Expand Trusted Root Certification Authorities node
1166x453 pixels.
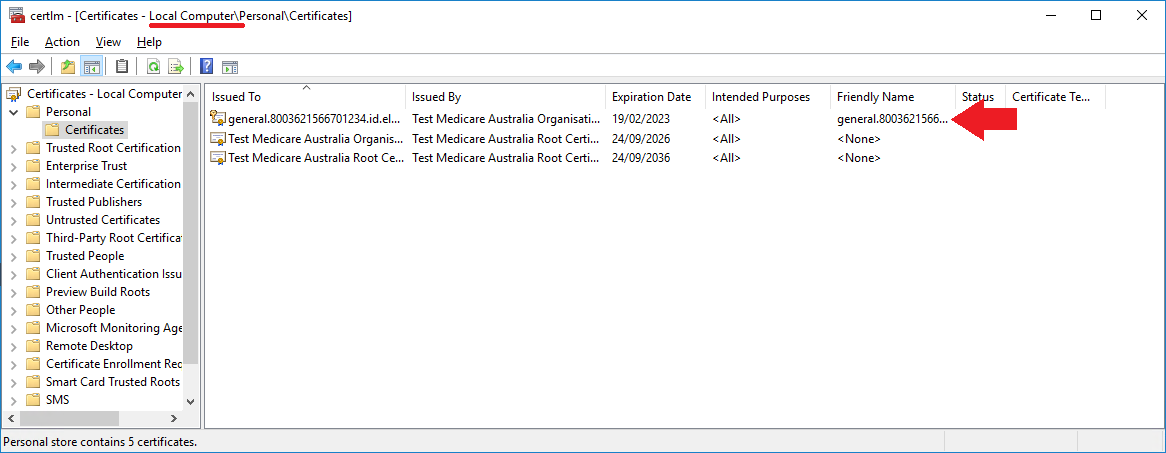(13, 148)
